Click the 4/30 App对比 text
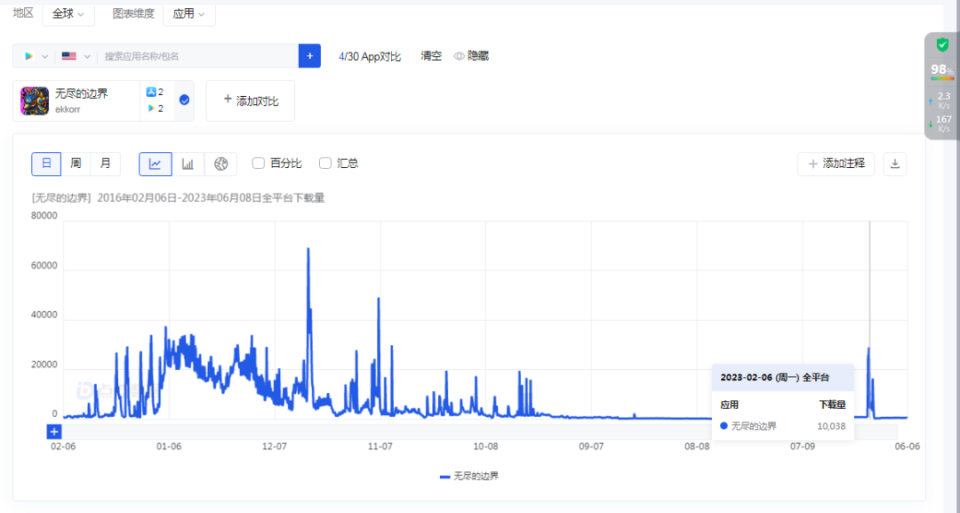Screen dimensions: 960x513 click(370, 56)
